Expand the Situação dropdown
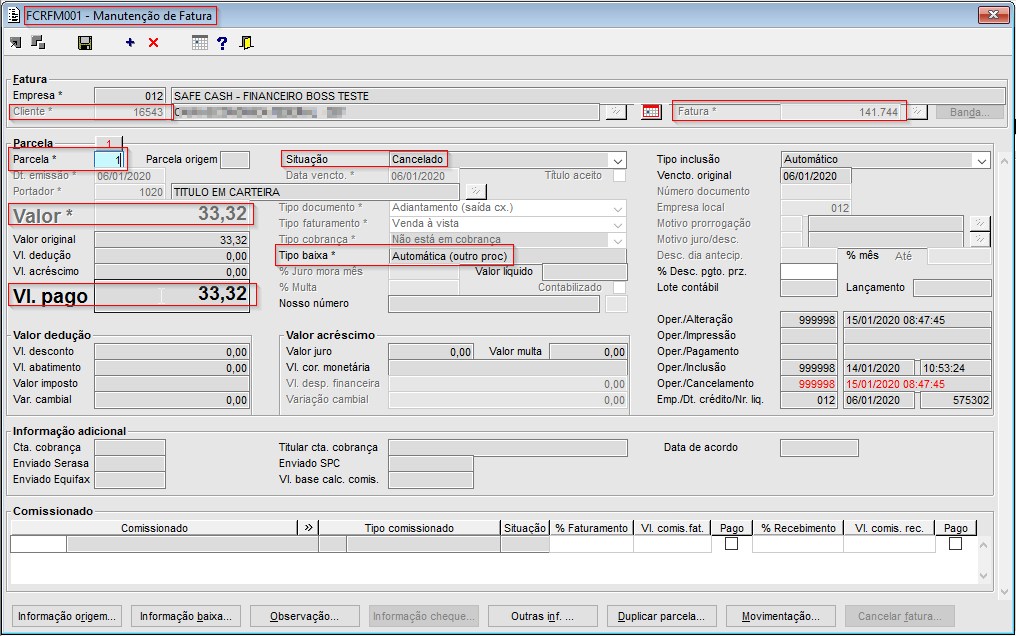Viewport: 1016px width, 636px height. pos(617,160)
